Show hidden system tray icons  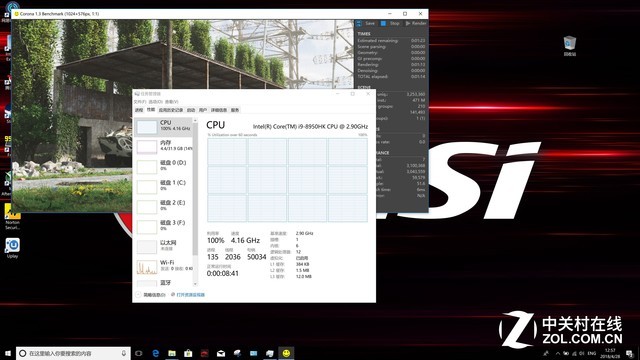click(x=558, y=353)
